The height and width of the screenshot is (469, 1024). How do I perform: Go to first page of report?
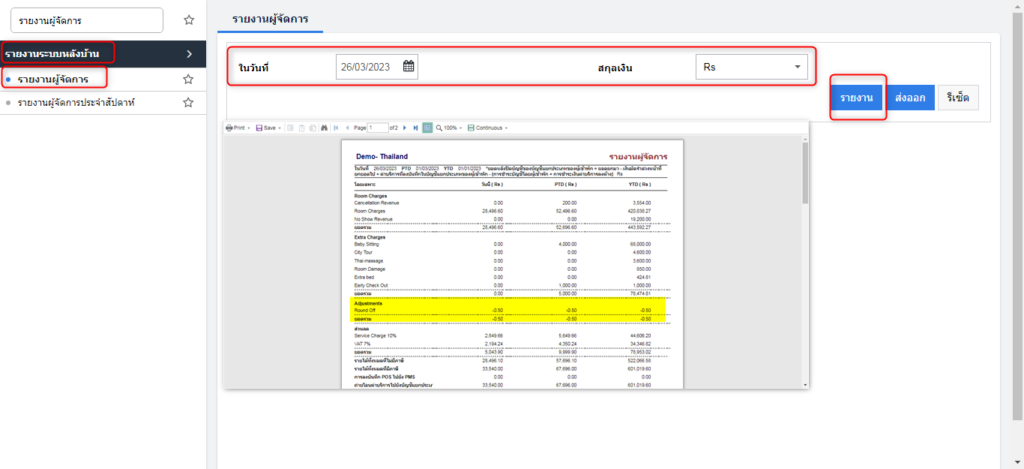pyautogui.click(x=336, y=128)
